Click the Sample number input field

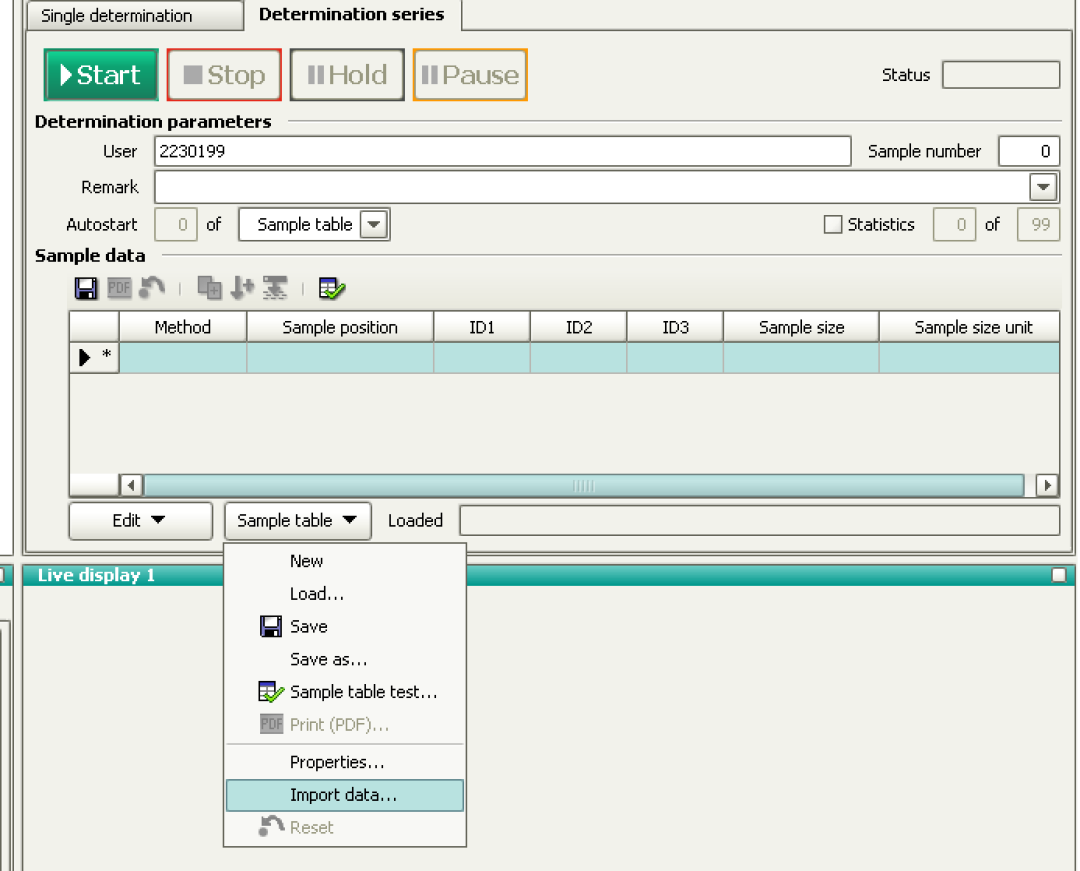pos(1029,151)
